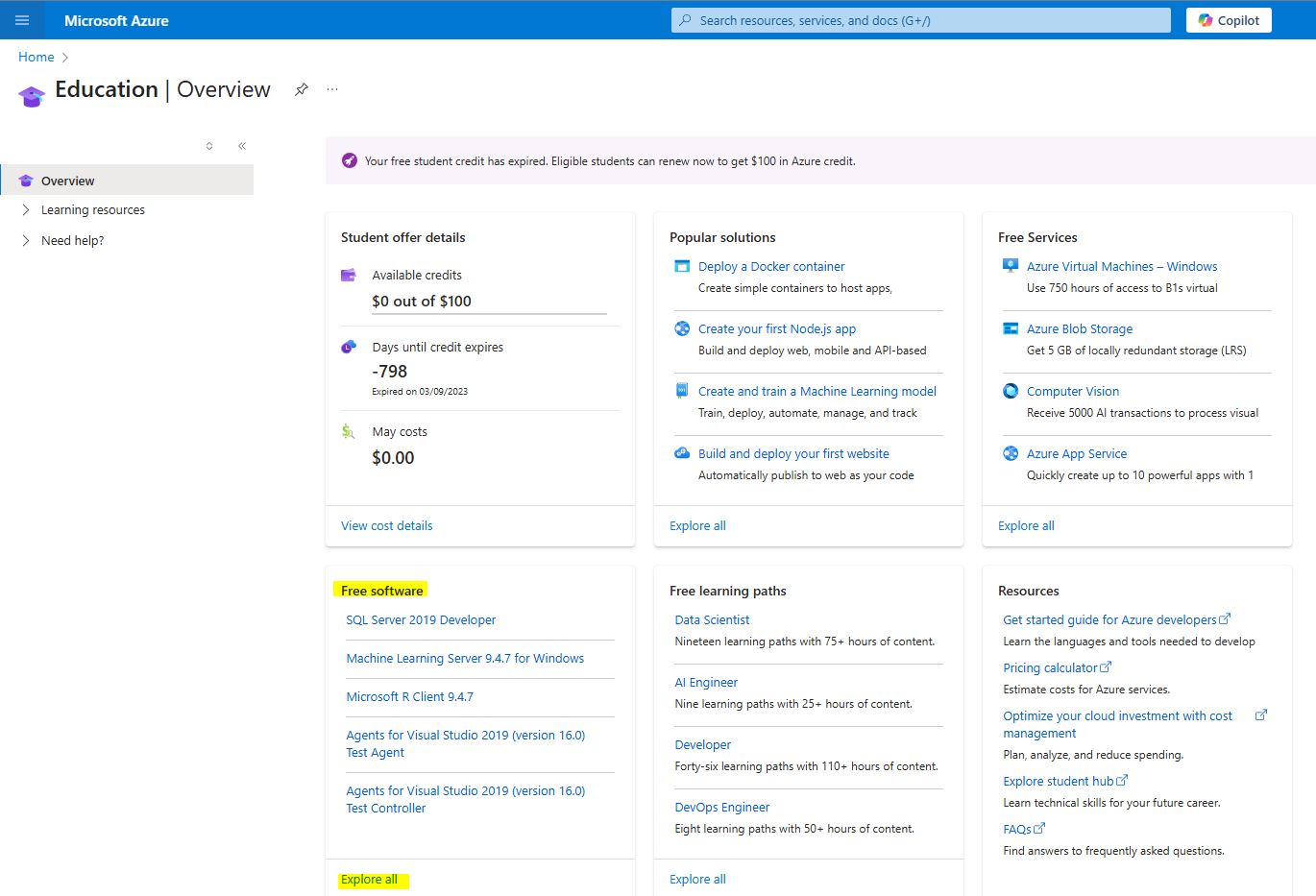1316x896 pixels.
Task: Open Microsoft R Client 9.4.7 link
Action: point(409,696)
